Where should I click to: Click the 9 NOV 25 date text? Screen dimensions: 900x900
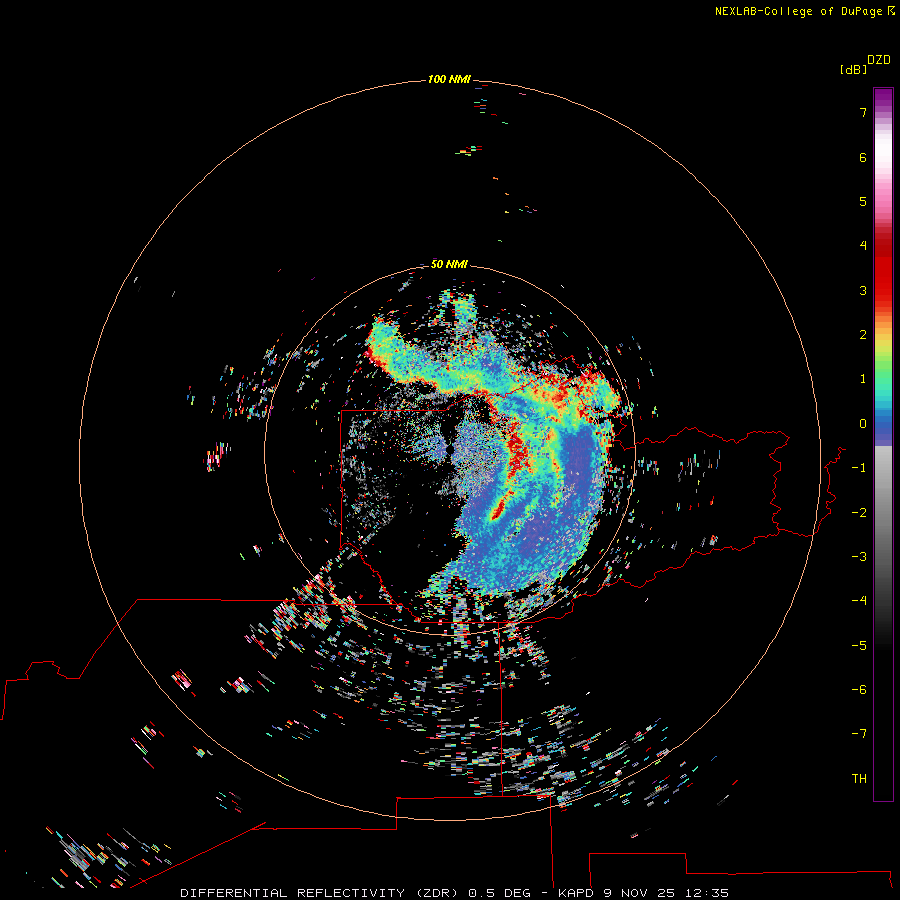640,893
